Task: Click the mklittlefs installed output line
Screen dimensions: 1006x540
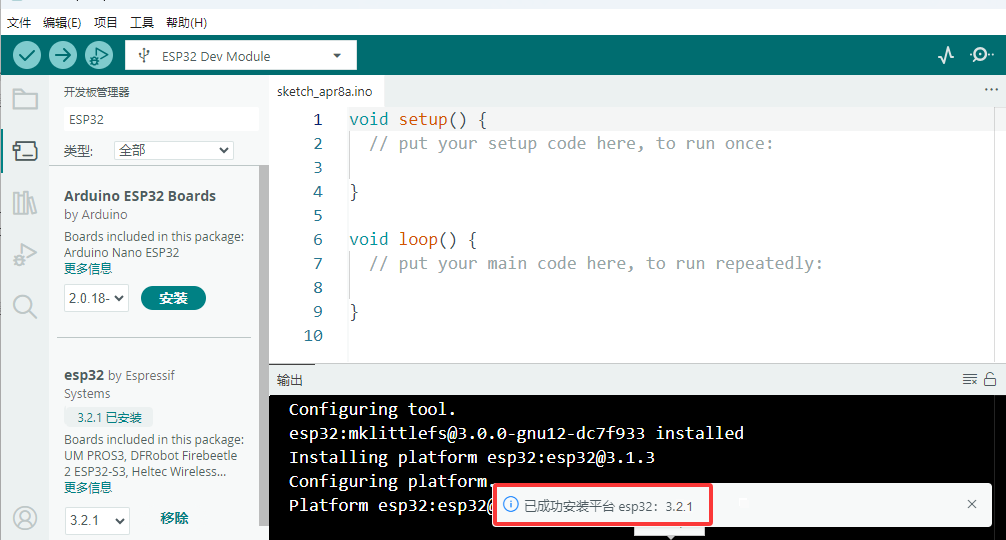Action: coord(516,433)
